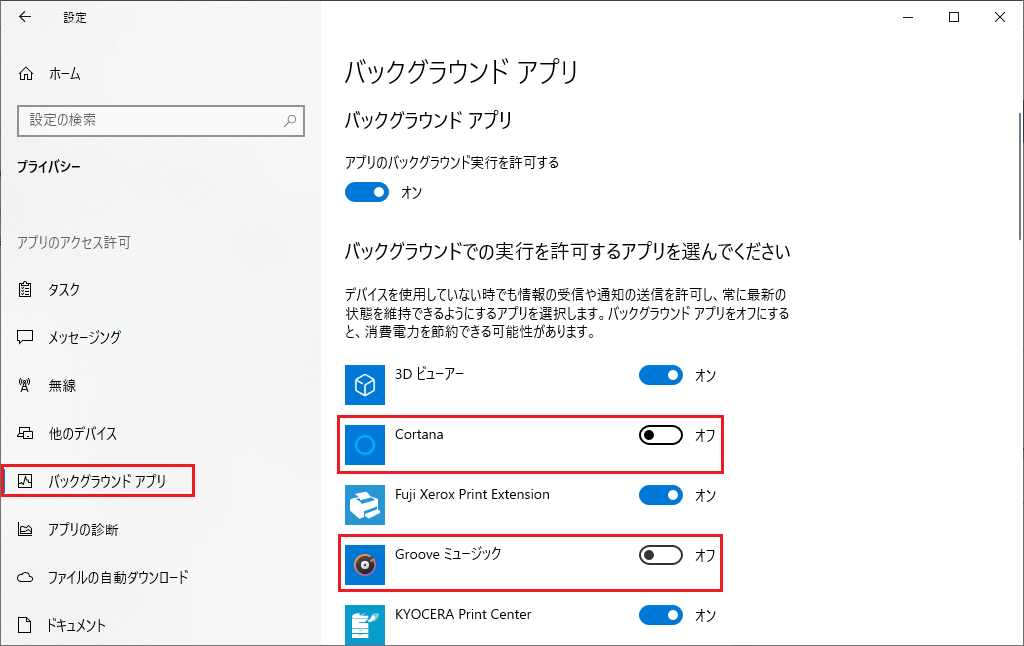The height and width of the screenshot is (646, 1024).
Task: Click the 設定の検索 search field
Action: (150, 120)
